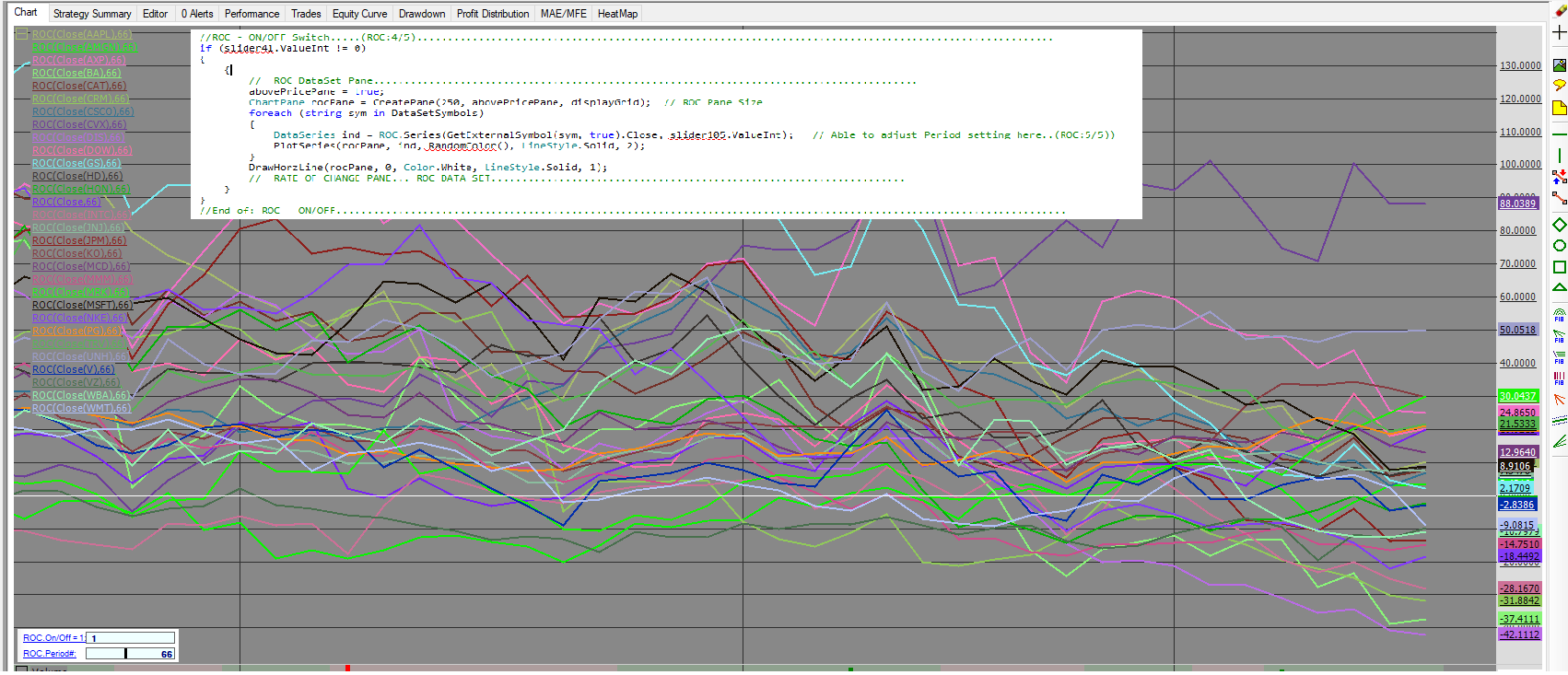
Task: Select the Fibonacci time zones tool
Action: 1559,378
